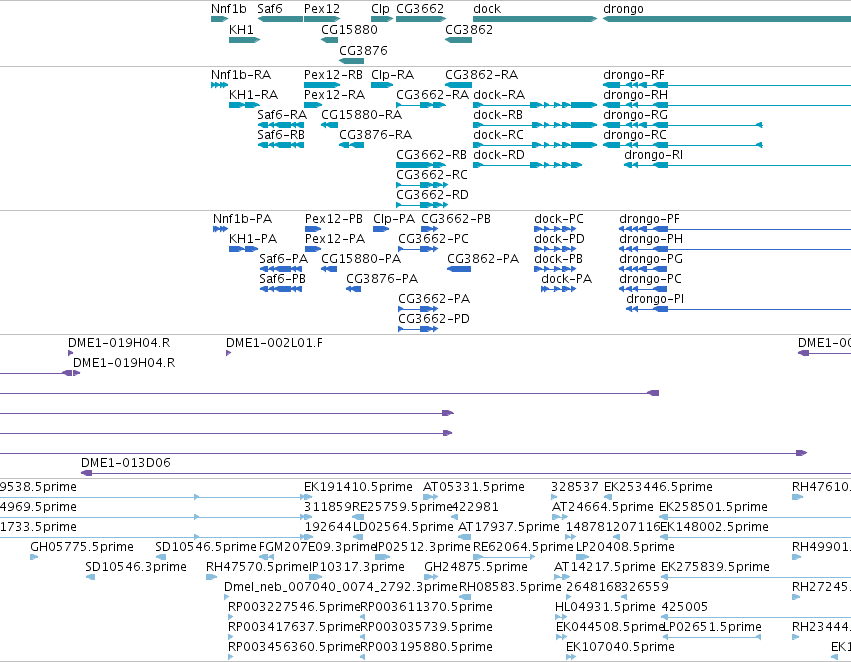
Task: Click the CG3862 gene feature
Action: 459,40
